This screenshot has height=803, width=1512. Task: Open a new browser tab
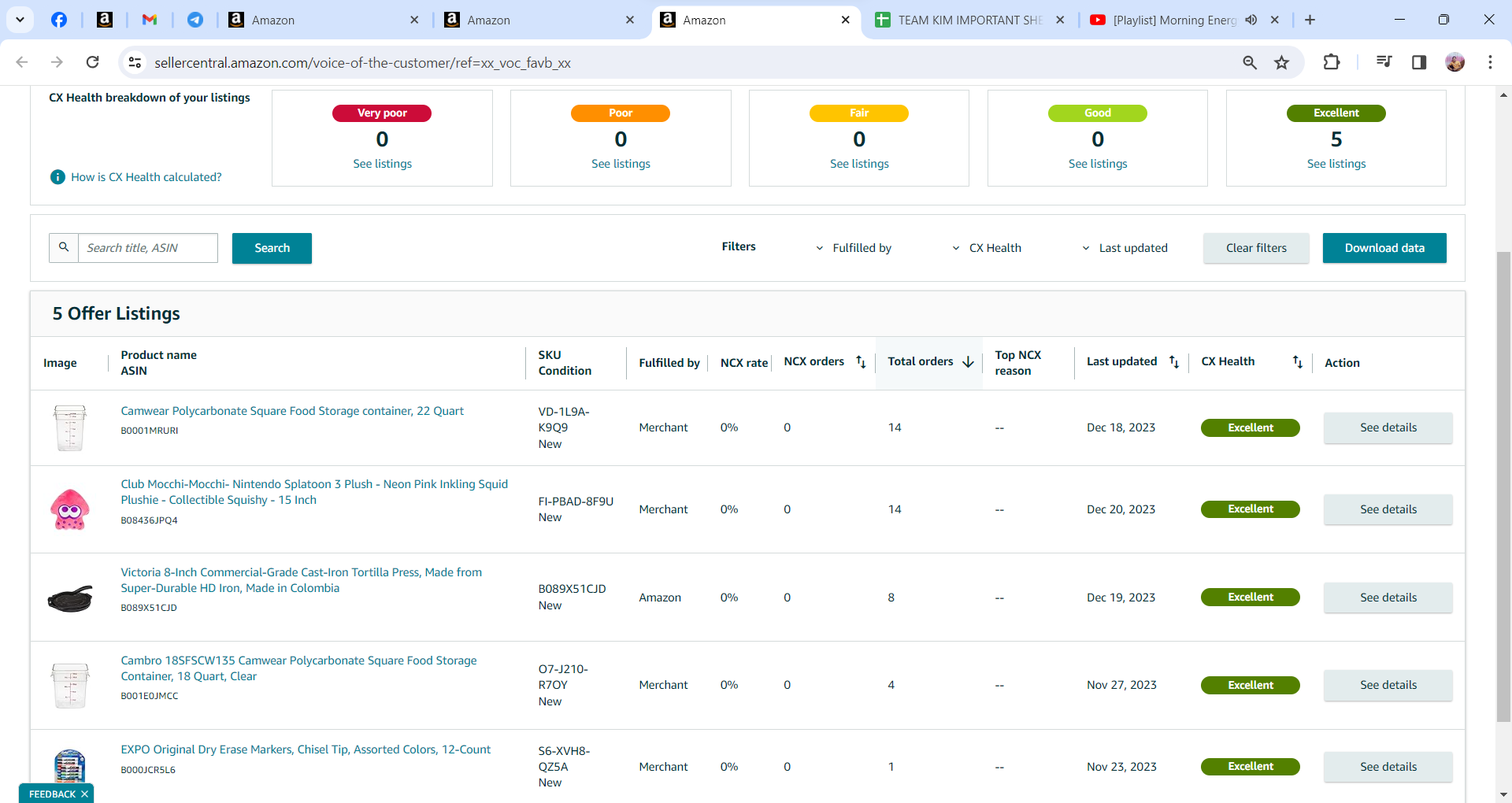(x=1310, y=20)
